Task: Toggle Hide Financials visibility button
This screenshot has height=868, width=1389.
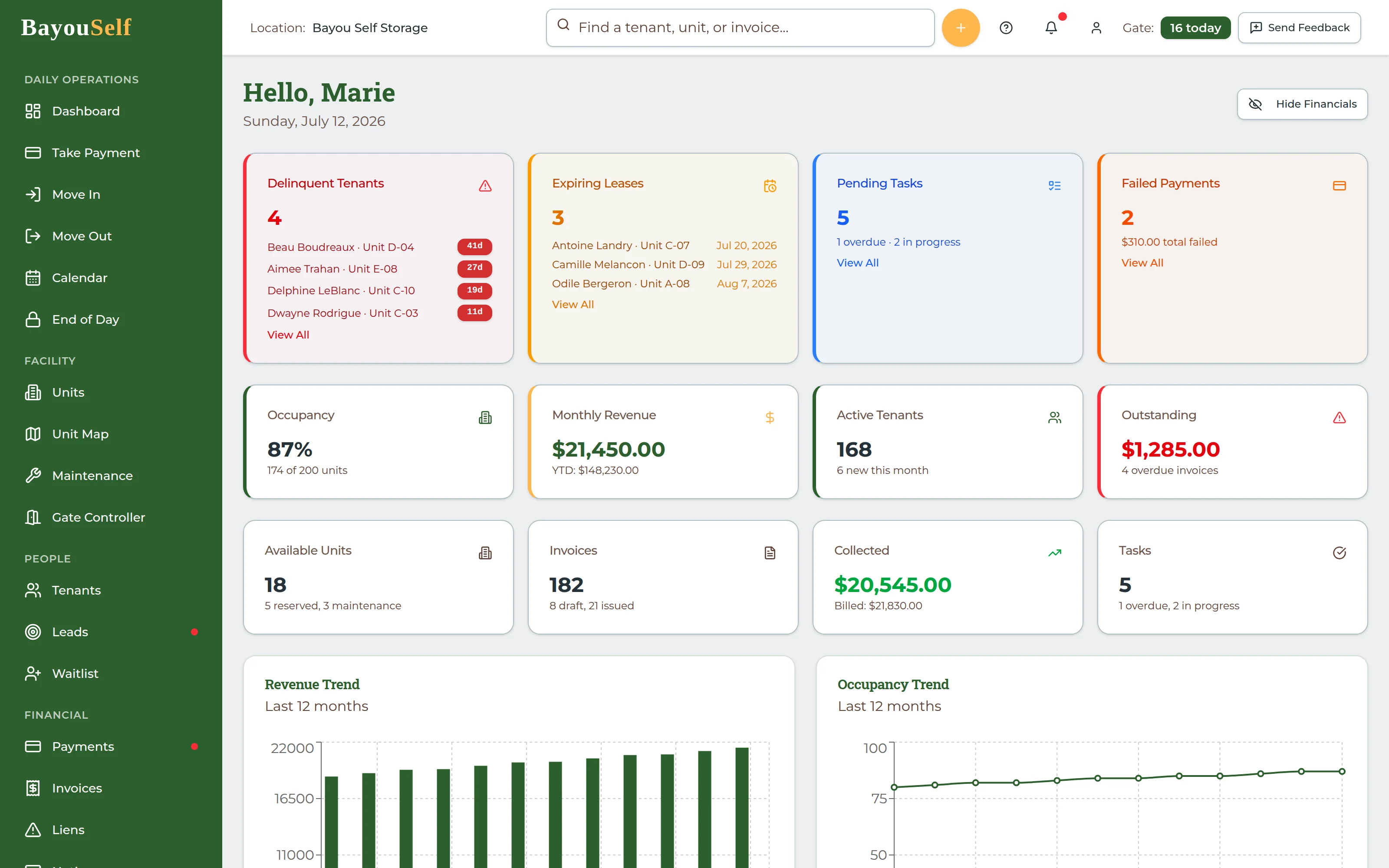Action: 1302,104
